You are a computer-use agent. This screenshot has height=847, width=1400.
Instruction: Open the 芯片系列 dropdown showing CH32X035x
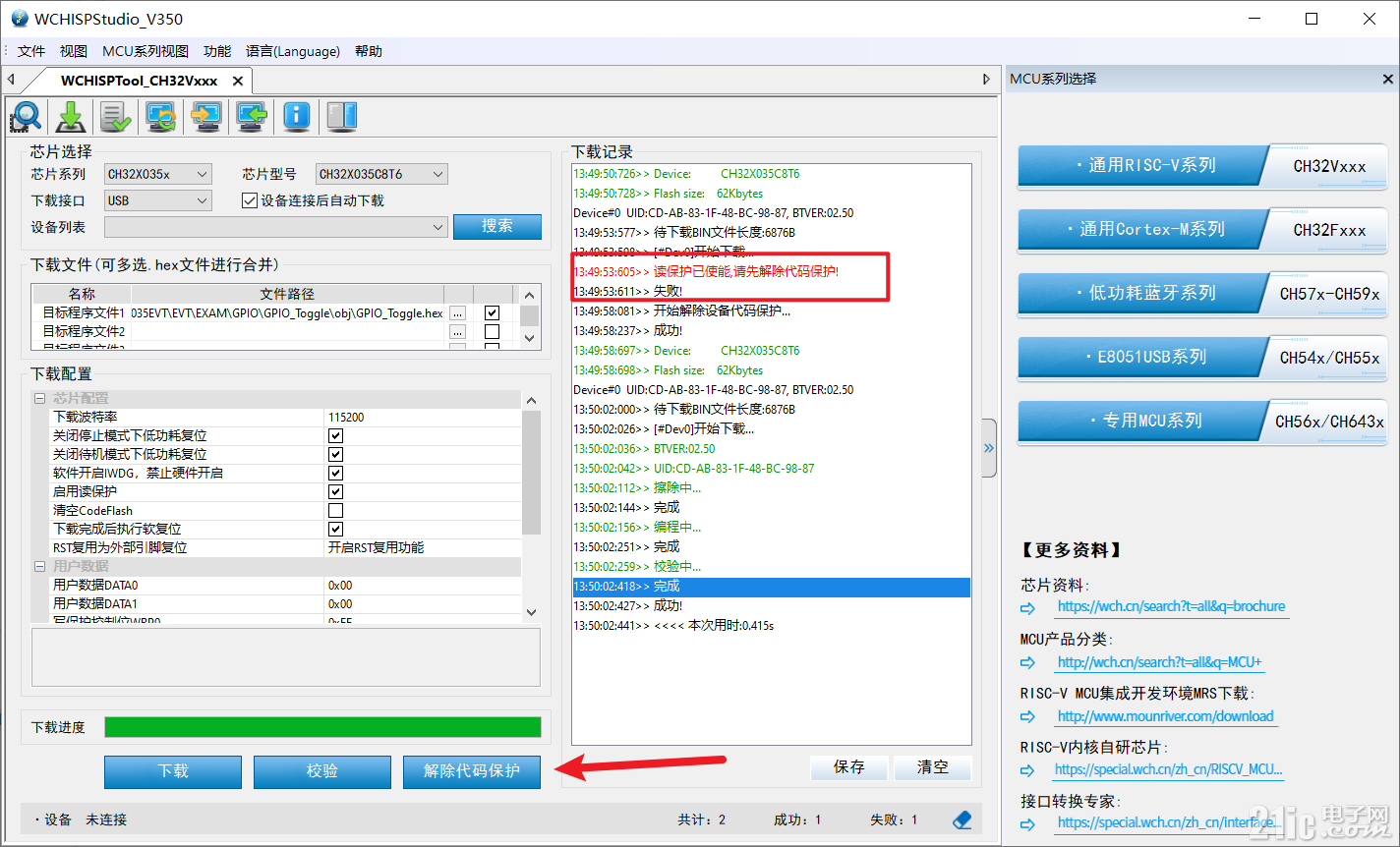[x=158, y=174]
